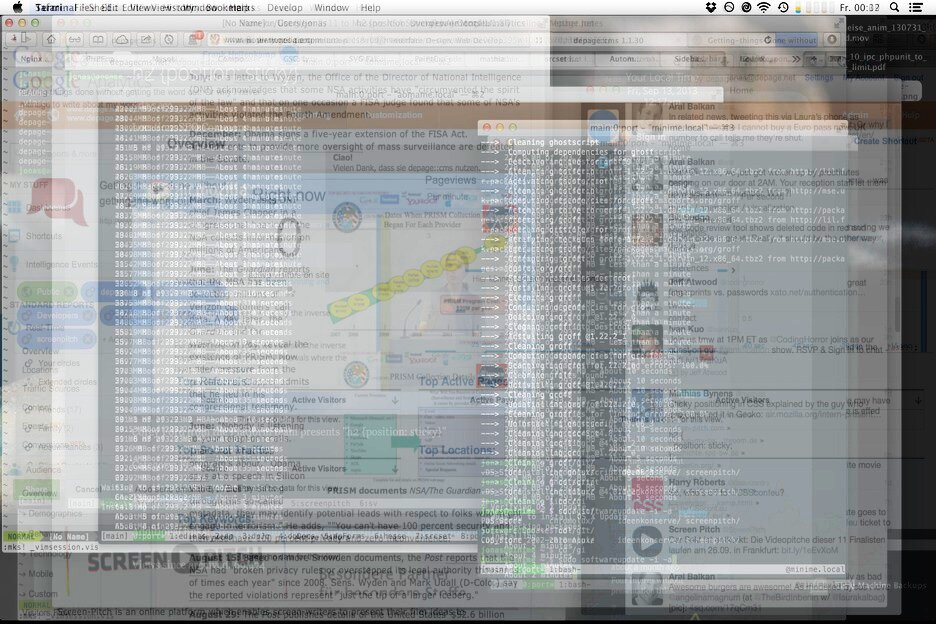Open the Wi-Fi status menu

(x=763, y=7)
